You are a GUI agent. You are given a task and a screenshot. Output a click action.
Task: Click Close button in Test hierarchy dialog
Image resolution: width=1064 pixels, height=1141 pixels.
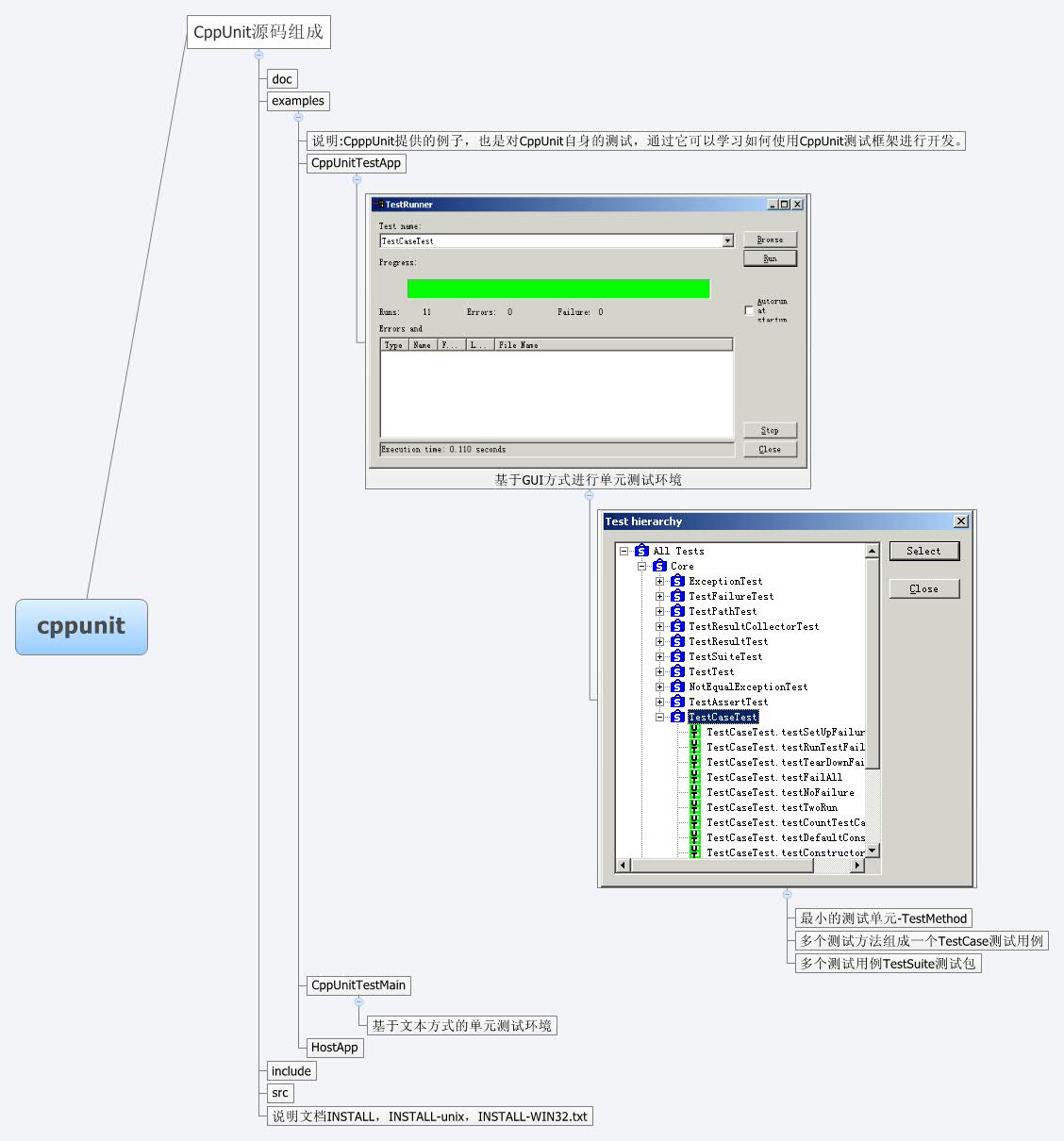tap(924, 588)
